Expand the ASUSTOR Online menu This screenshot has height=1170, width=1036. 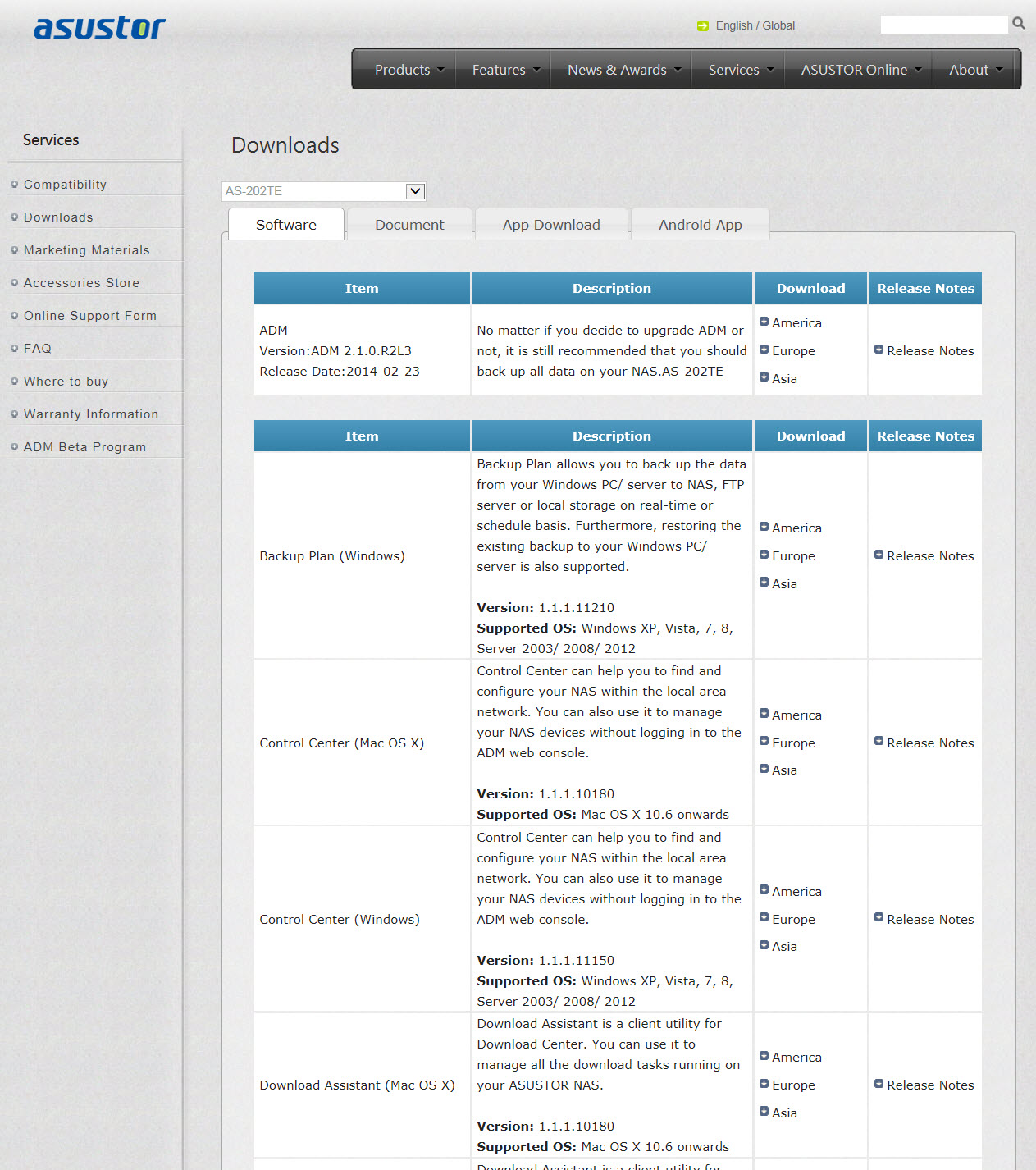(x=861, y=70)
